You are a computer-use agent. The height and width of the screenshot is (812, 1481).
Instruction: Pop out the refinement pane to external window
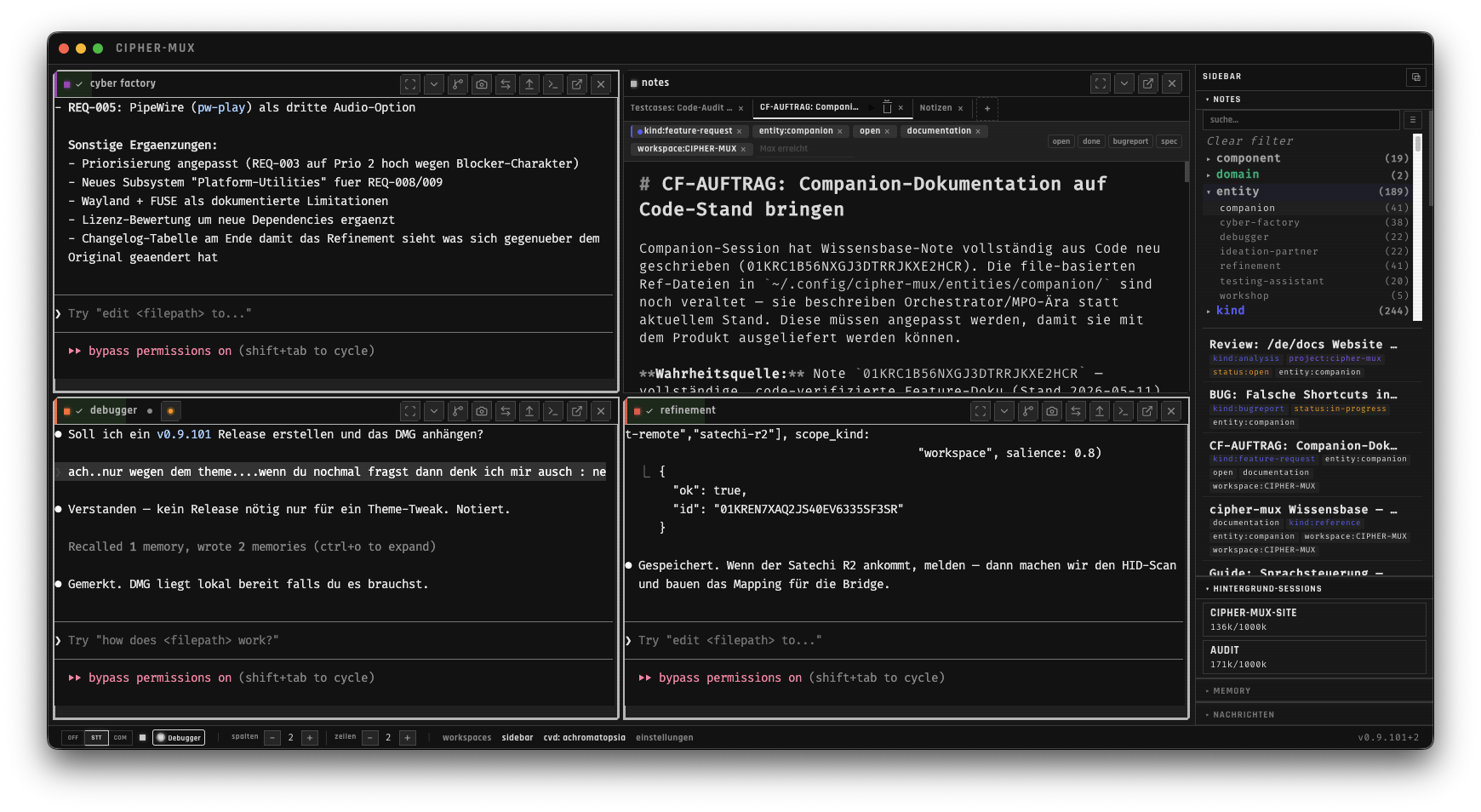(1147, 411)
